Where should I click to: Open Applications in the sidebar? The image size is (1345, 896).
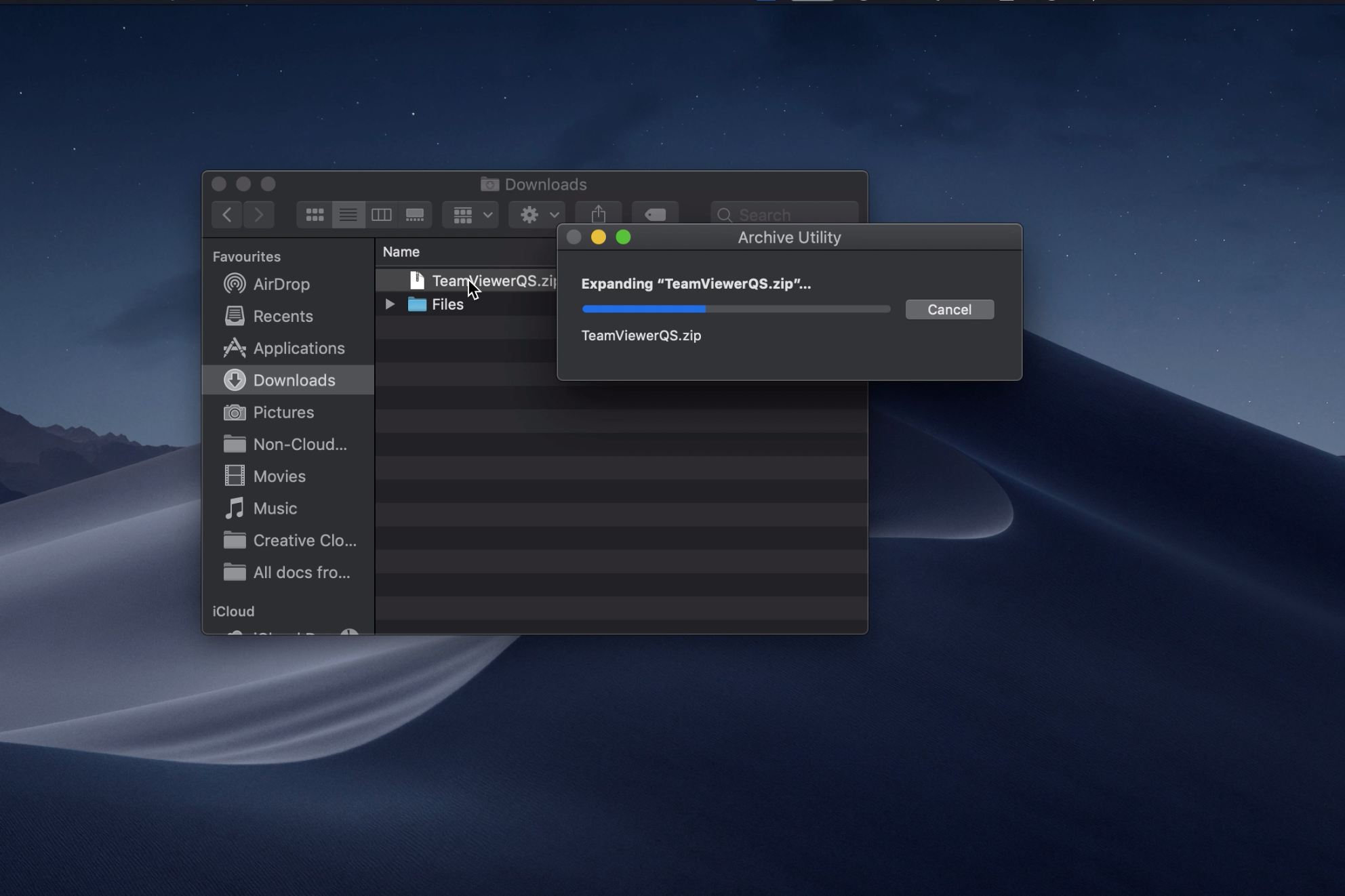(x=298, y=348)
